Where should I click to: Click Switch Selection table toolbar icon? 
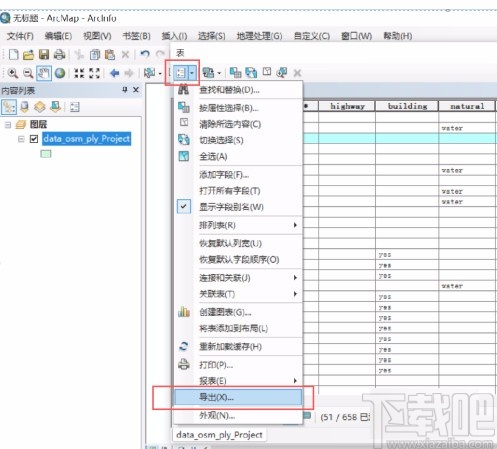[x=251, y=72]
